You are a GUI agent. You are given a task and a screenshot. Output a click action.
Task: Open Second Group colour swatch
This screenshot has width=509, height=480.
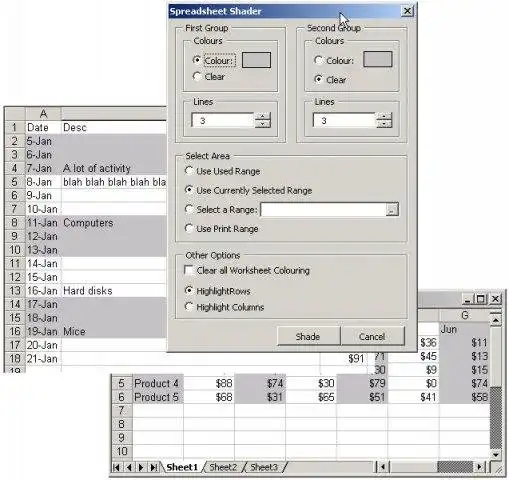(x=377, y=59)
